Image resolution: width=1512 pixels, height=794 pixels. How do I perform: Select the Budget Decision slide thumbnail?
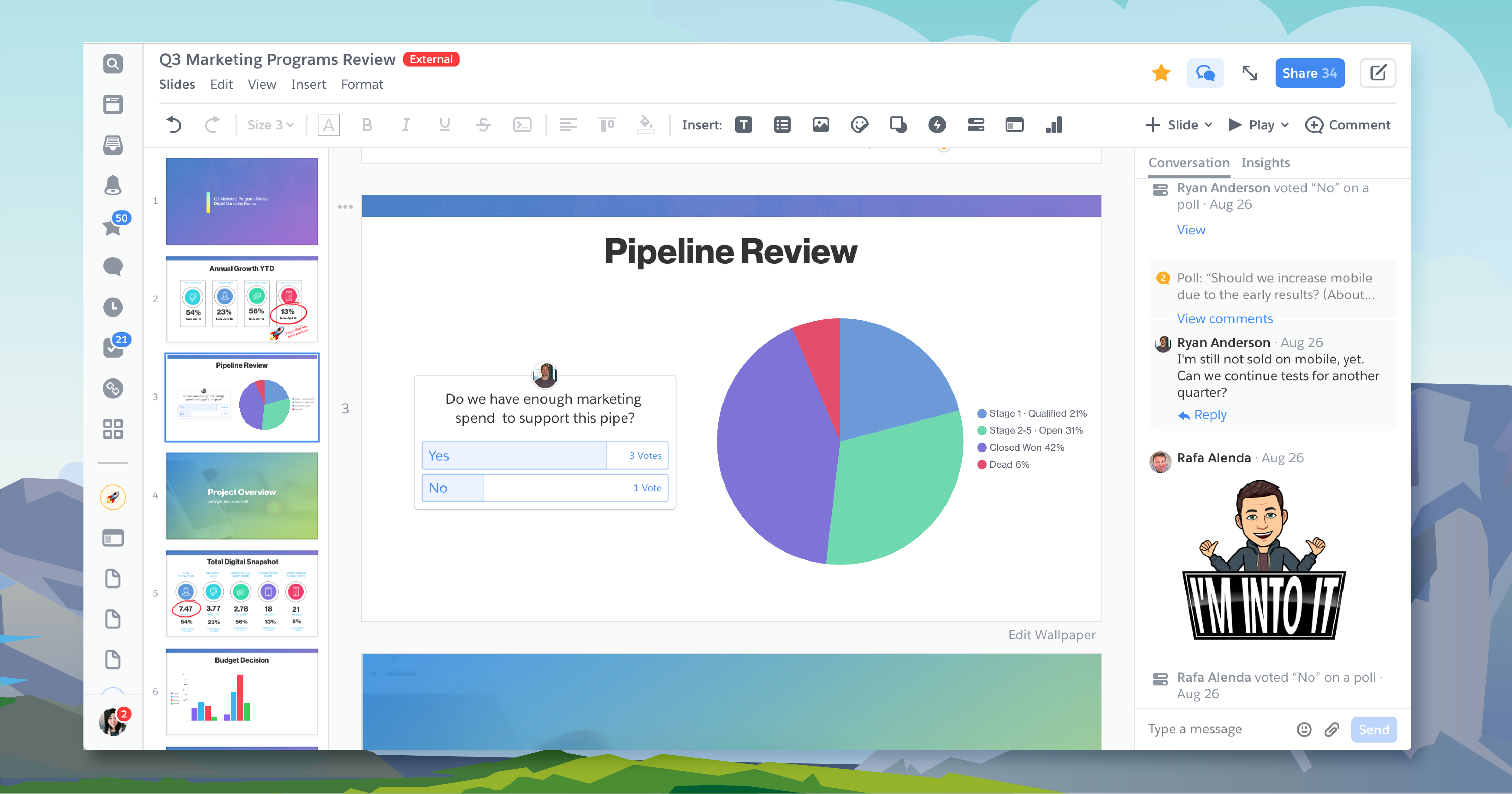coord(242,692)
